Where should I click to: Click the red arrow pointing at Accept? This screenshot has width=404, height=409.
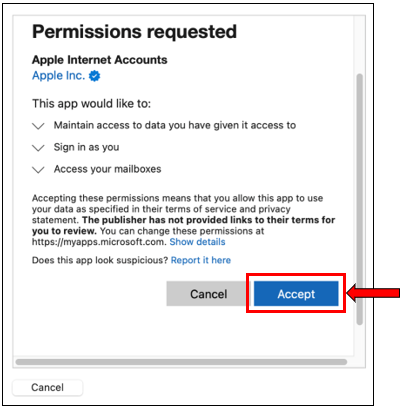pyautogui.click(x=373, y=293)
